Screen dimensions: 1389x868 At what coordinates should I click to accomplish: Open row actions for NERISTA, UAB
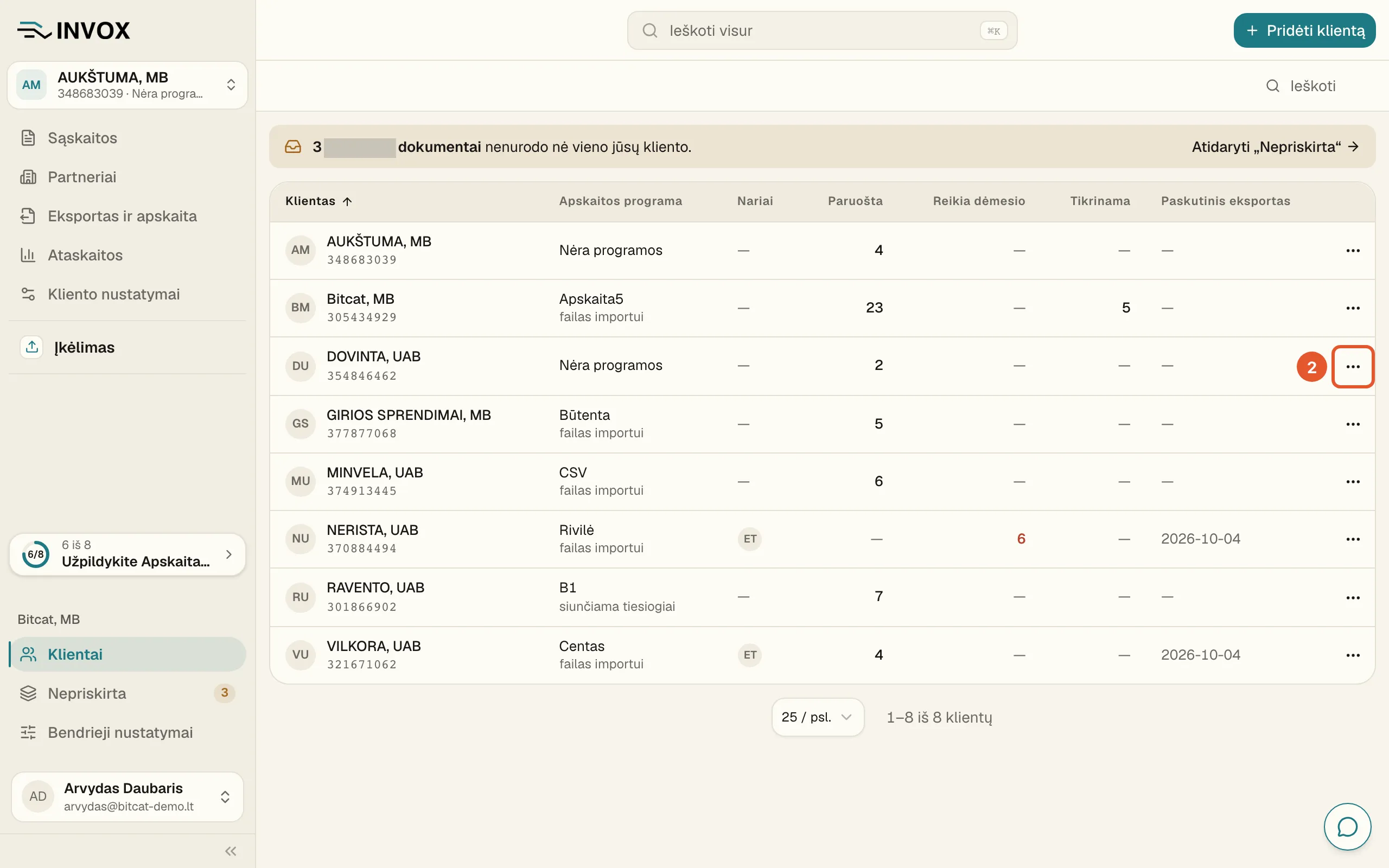pos(1353,539)
